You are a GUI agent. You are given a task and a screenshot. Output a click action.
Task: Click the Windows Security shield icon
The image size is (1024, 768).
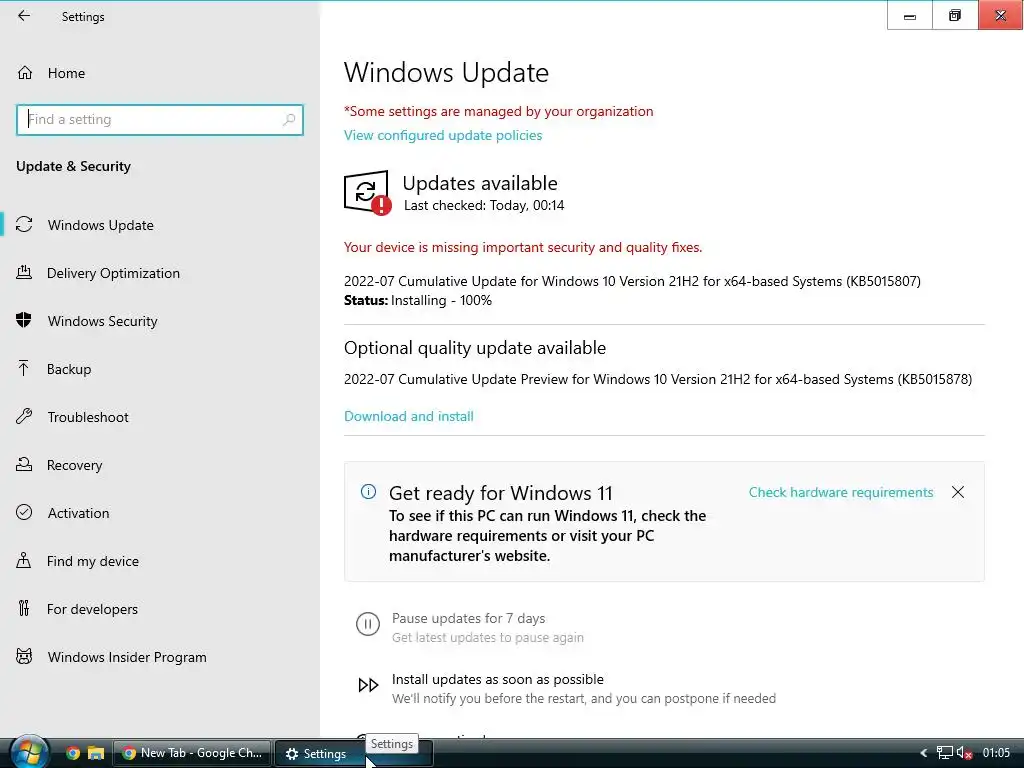tap(24, 321)
